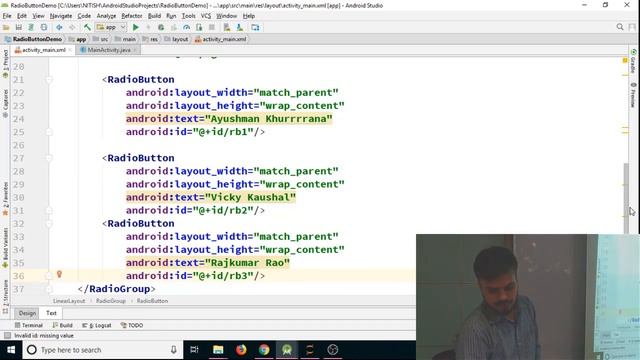Open the Project side panel
Viewport: 640px width, 360px height.
pos(5,64)
